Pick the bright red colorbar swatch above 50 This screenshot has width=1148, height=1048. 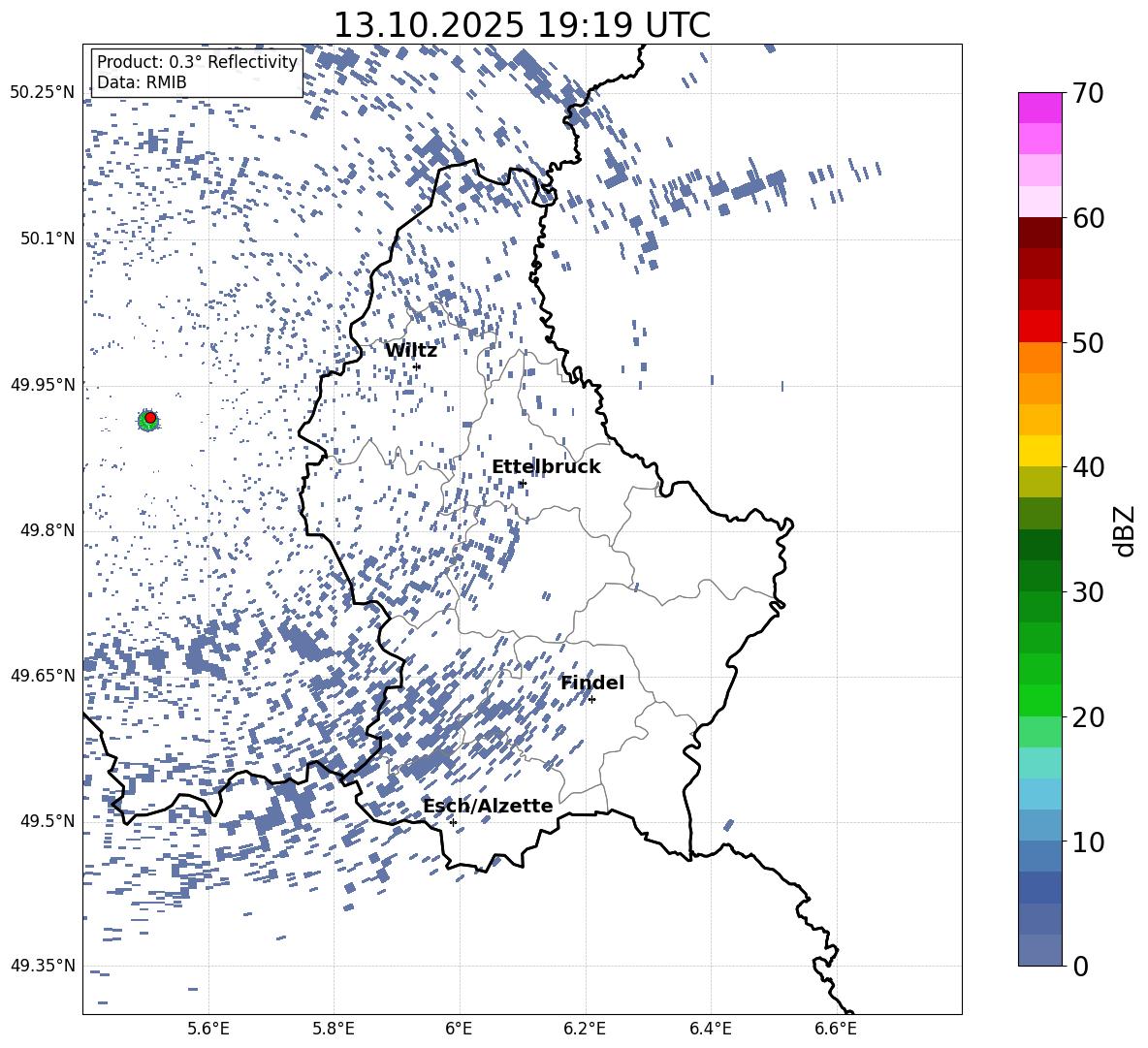point(1040,327)
